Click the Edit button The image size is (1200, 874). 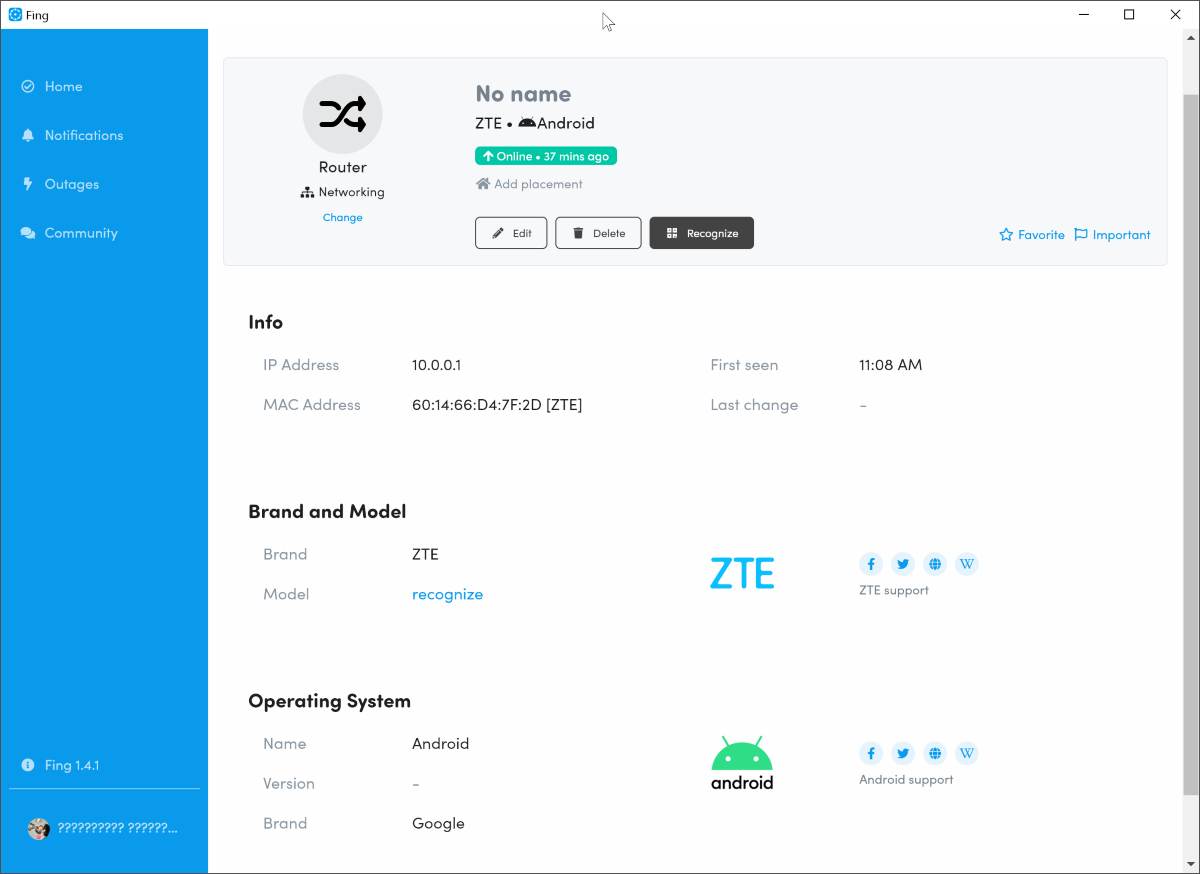[511, 233]
